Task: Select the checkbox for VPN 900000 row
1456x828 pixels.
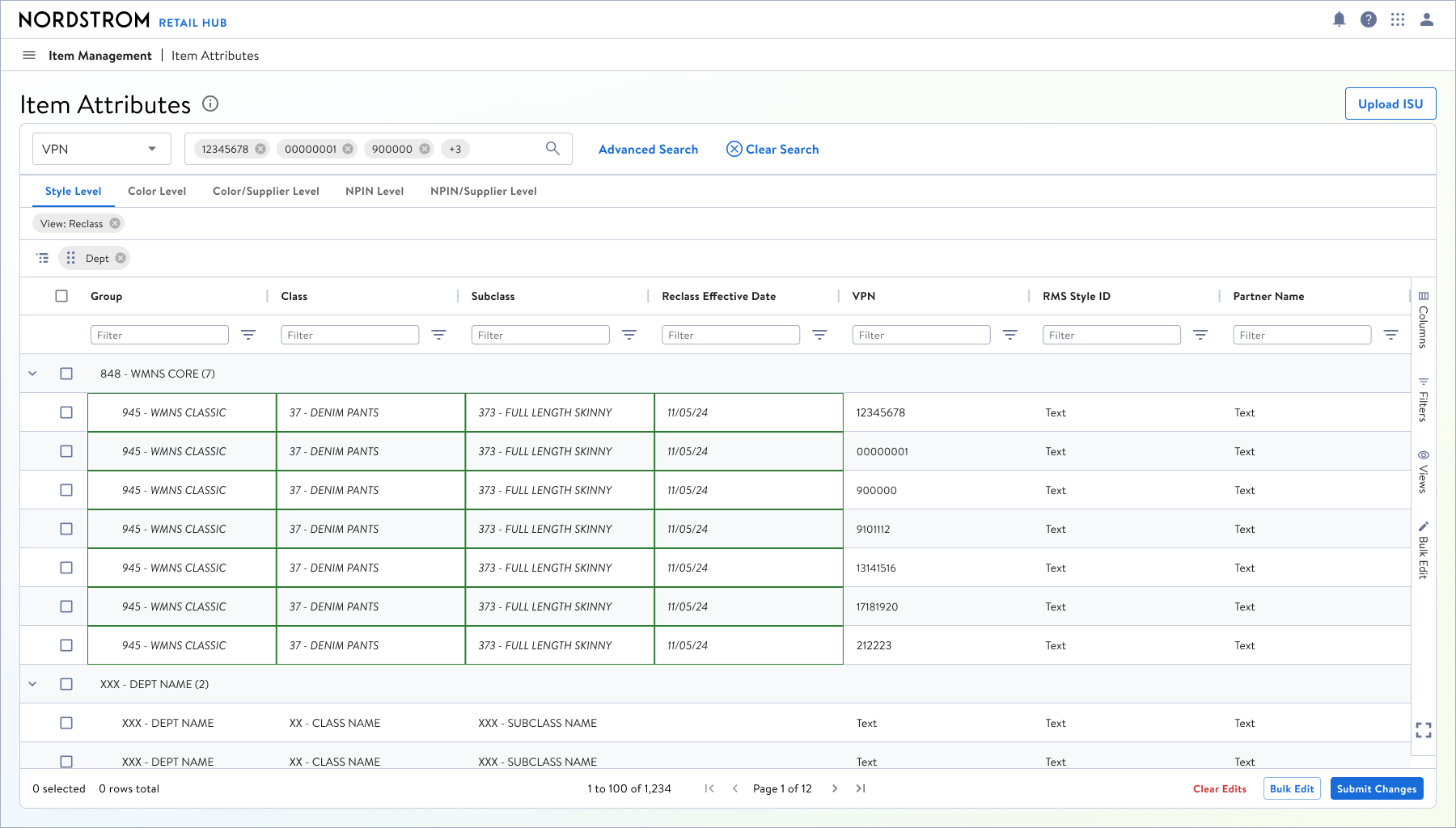Action: (66, 490)
